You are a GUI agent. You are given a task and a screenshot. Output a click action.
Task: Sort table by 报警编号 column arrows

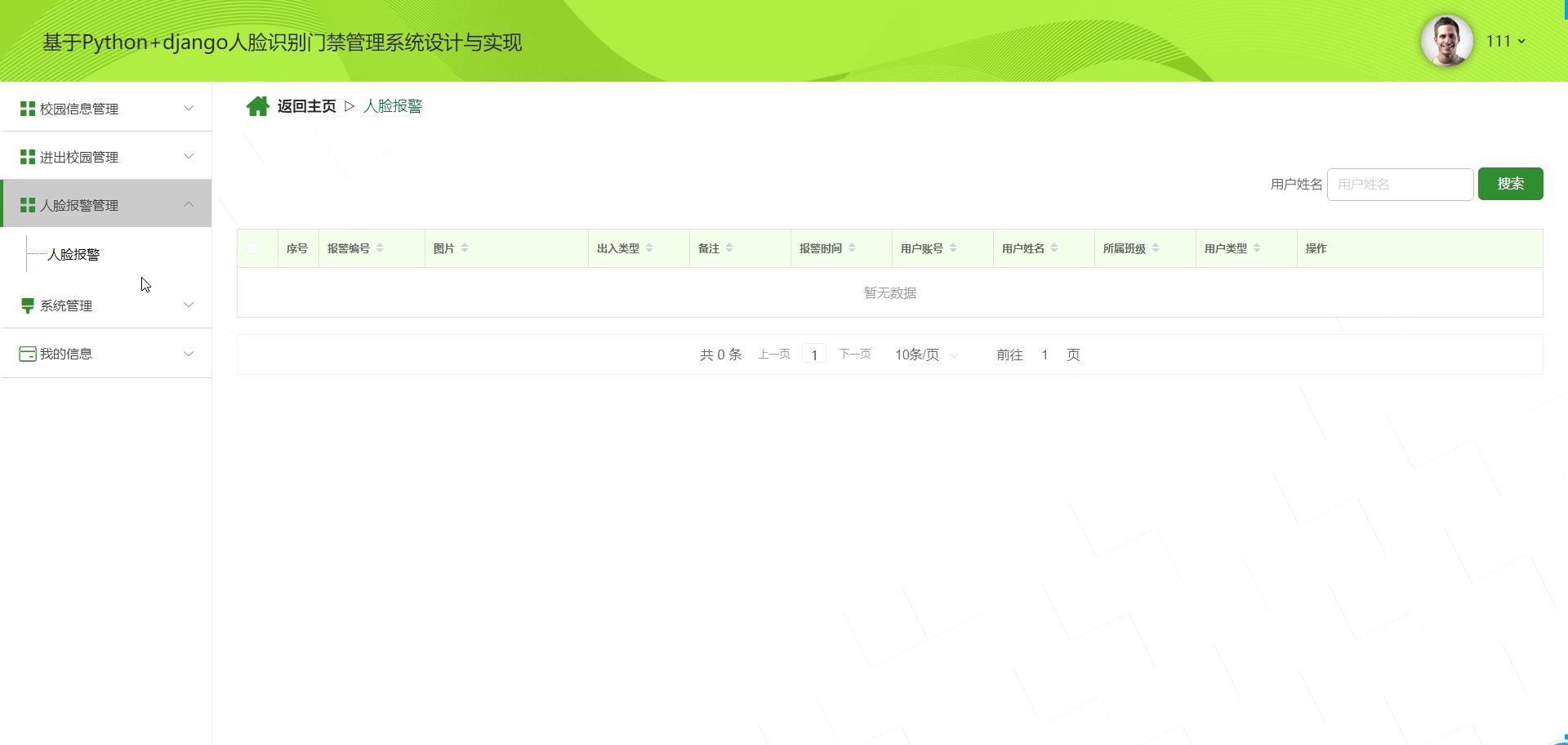380,248
